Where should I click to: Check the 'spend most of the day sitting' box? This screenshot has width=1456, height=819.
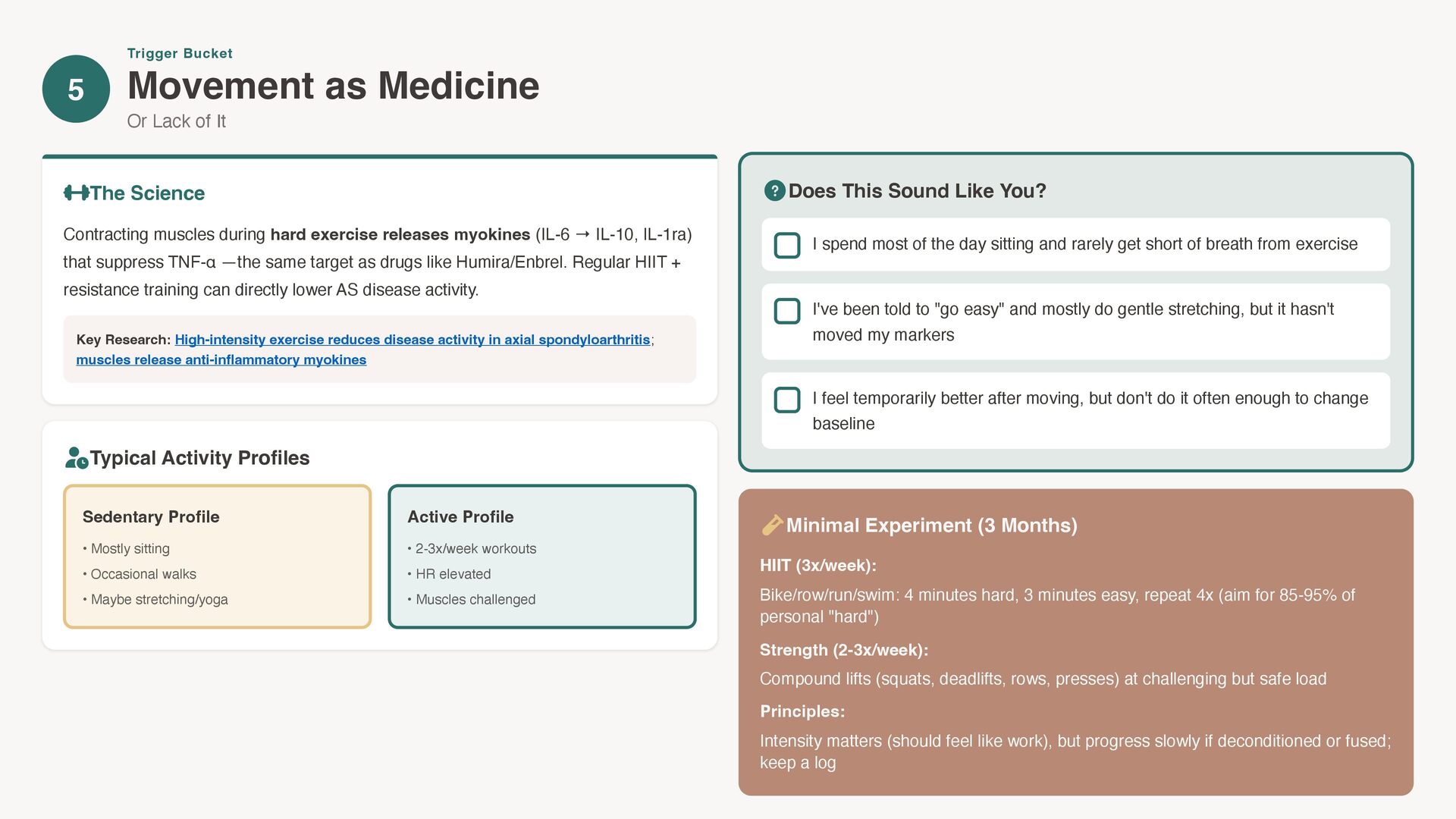tap(786, 245)
